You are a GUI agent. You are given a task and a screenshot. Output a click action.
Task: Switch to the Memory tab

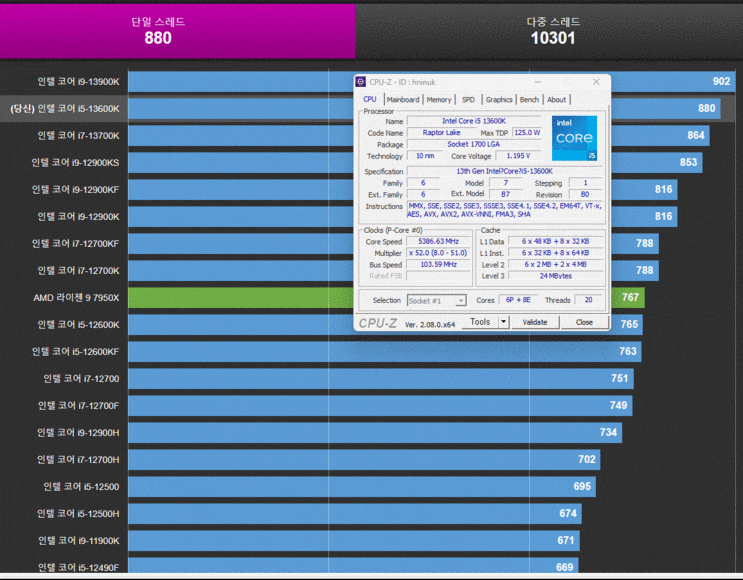439,100
